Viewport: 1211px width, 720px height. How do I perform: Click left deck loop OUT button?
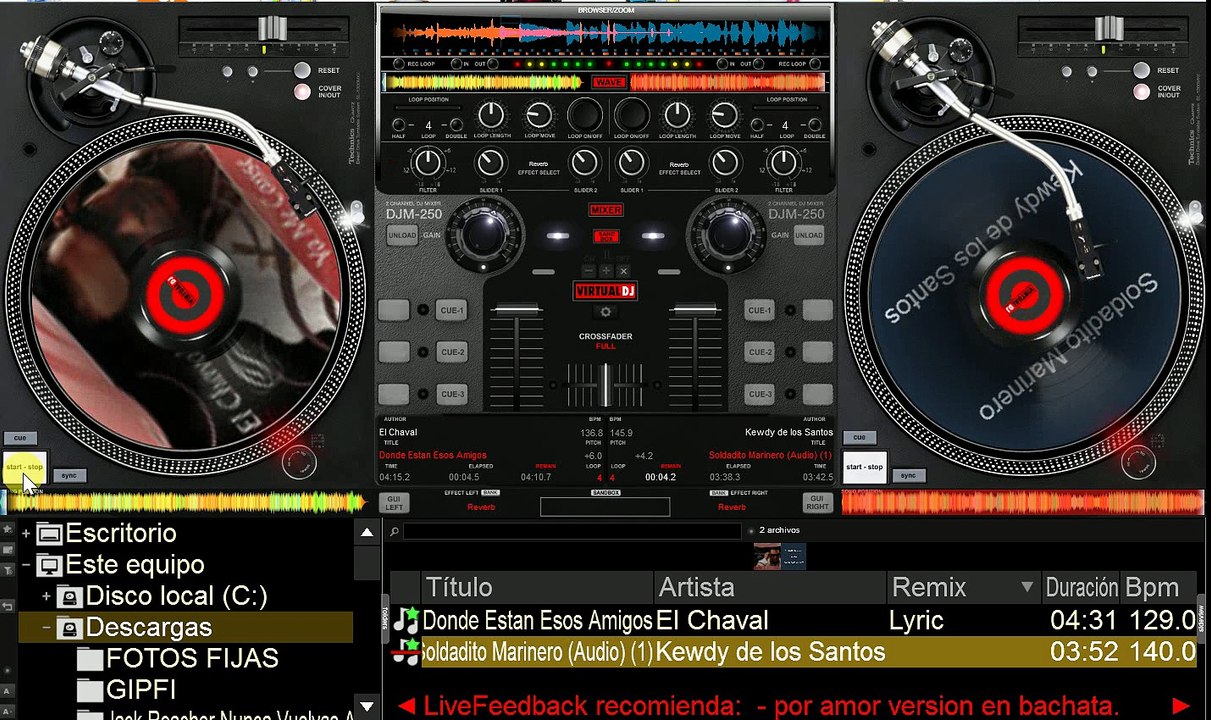tap(495, 64)
